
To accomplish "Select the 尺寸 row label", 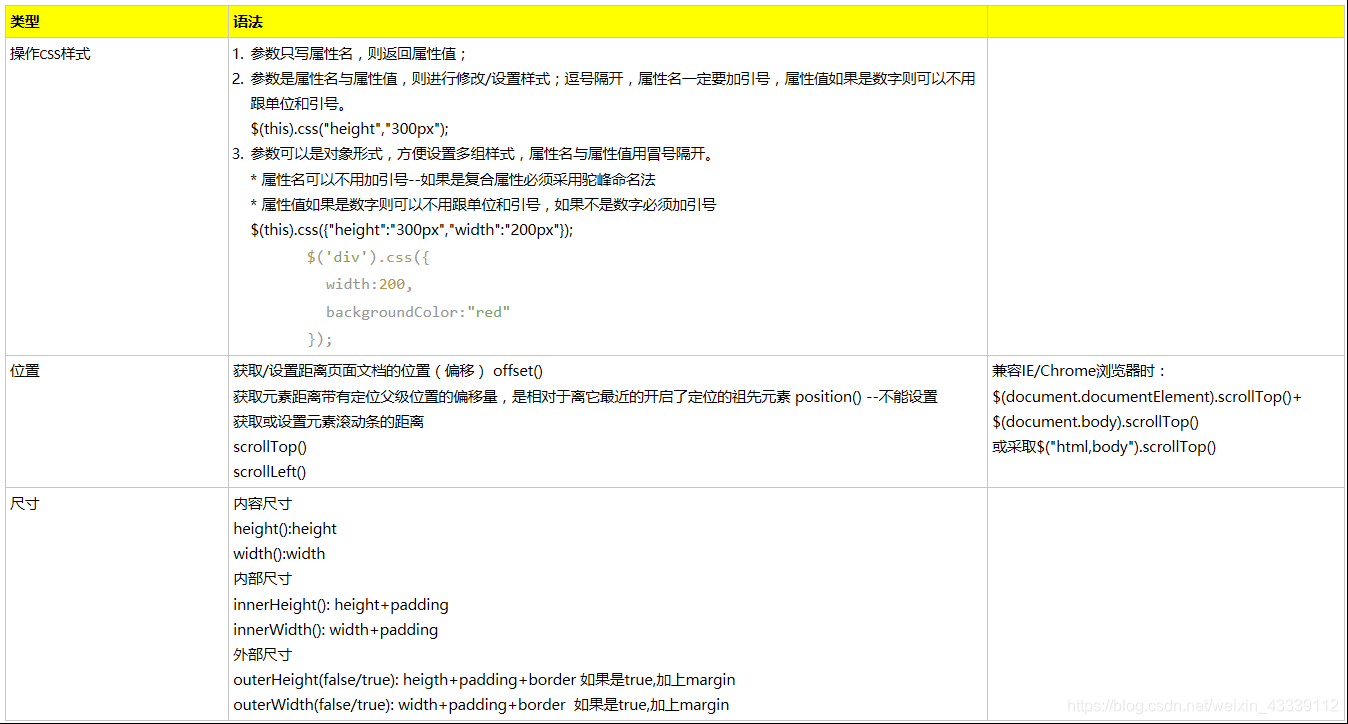I will click(x=25, y=504).
